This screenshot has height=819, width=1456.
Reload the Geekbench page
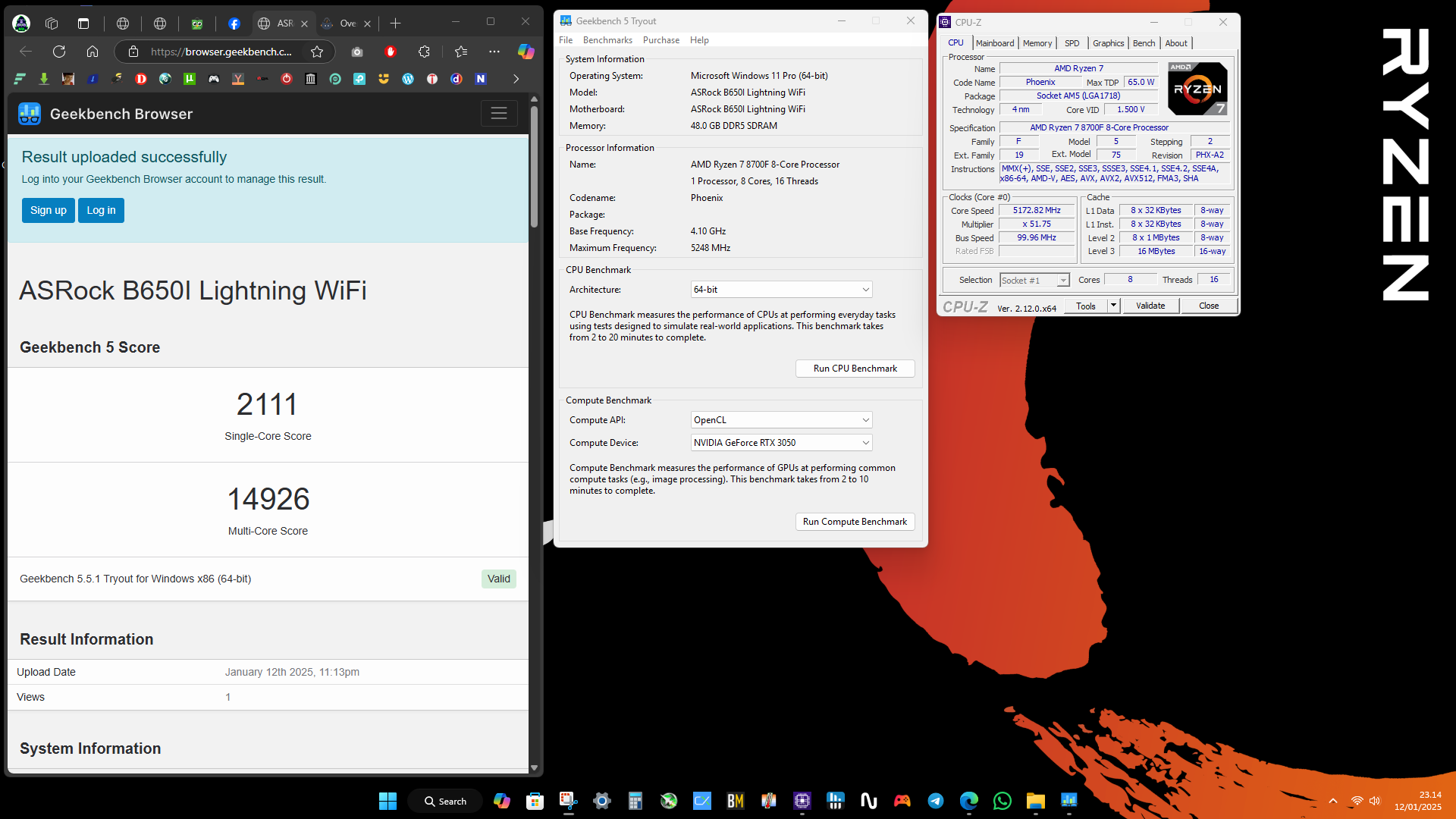59,52
